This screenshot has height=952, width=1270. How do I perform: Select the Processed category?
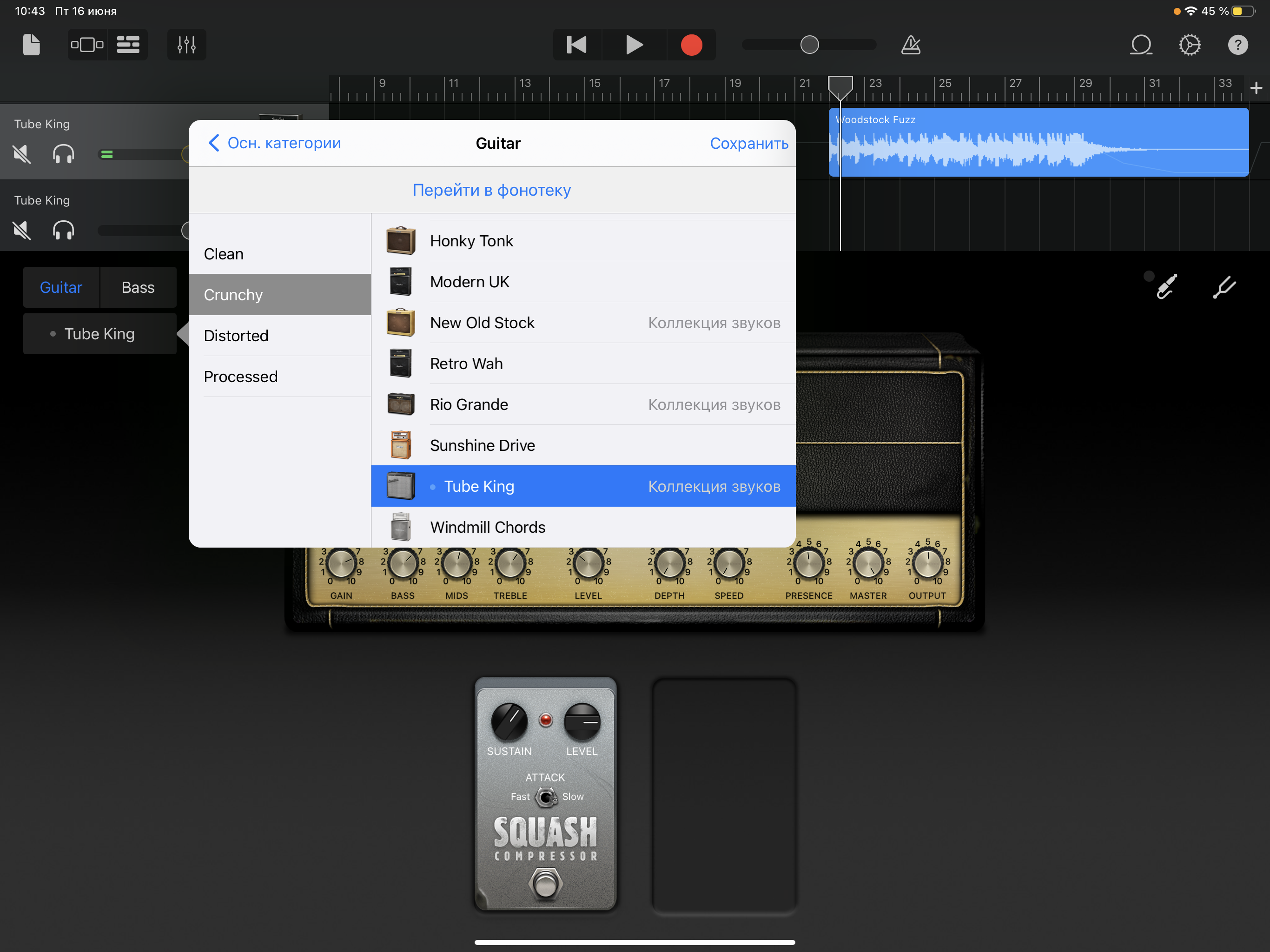pos(279,376)
